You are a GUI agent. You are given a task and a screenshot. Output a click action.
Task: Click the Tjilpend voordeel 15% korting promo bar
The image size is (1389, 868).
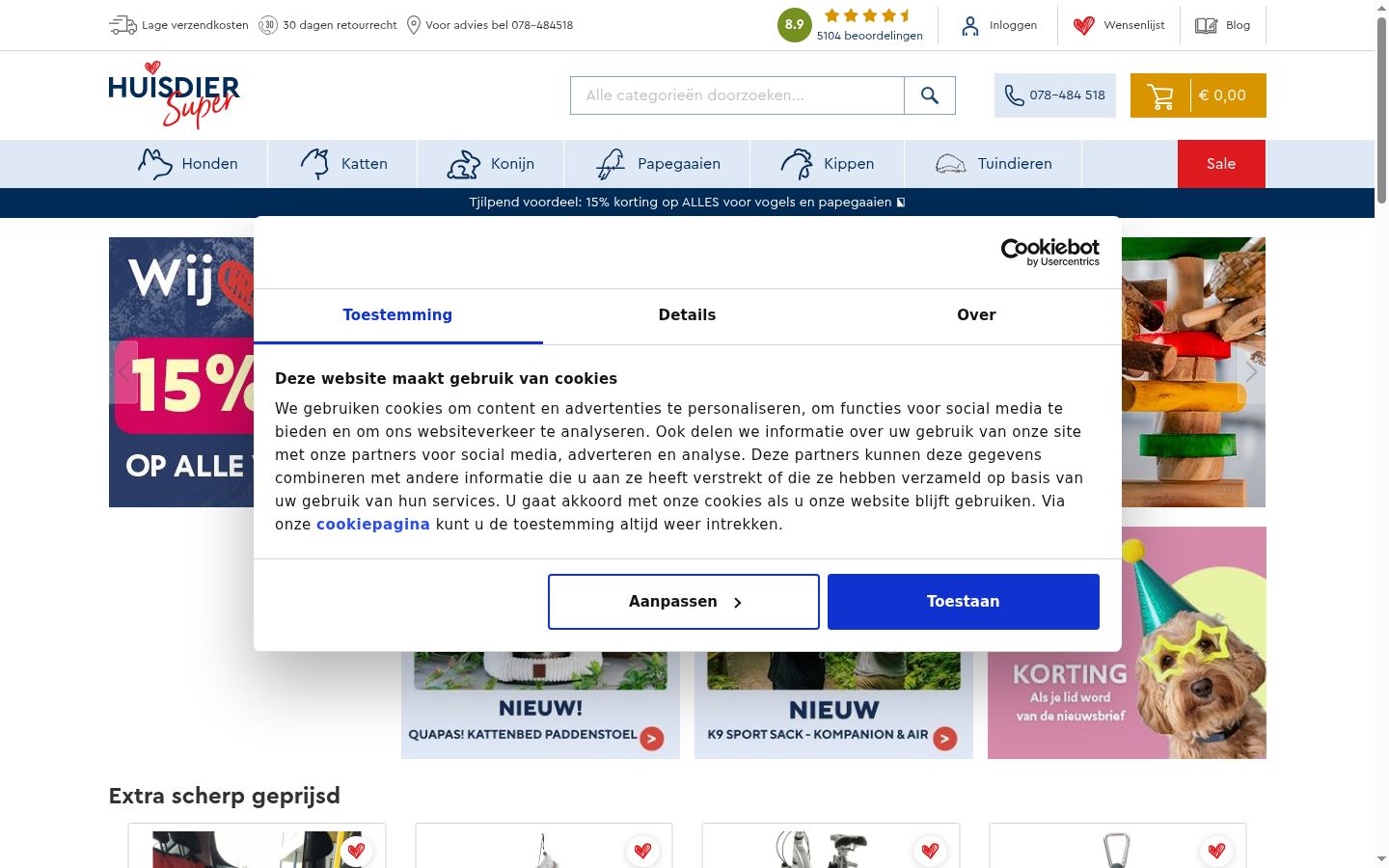tap(687, 203)
